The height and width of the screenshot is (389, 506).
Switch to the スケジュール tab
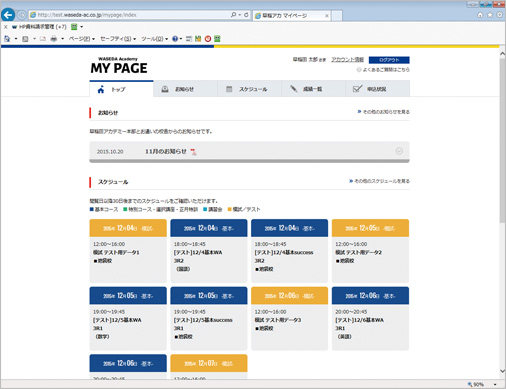249,89
